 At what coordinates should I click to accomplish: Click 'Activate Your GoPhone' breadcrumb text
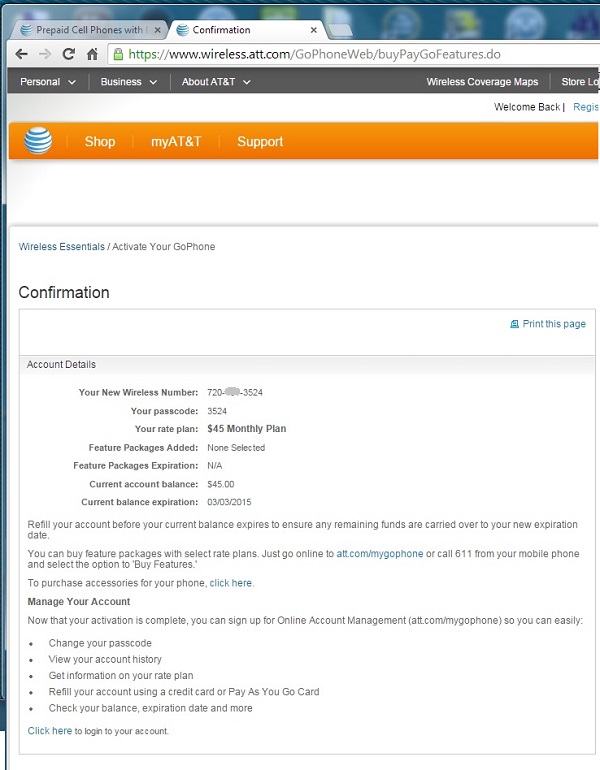click(x=164, y=247)
